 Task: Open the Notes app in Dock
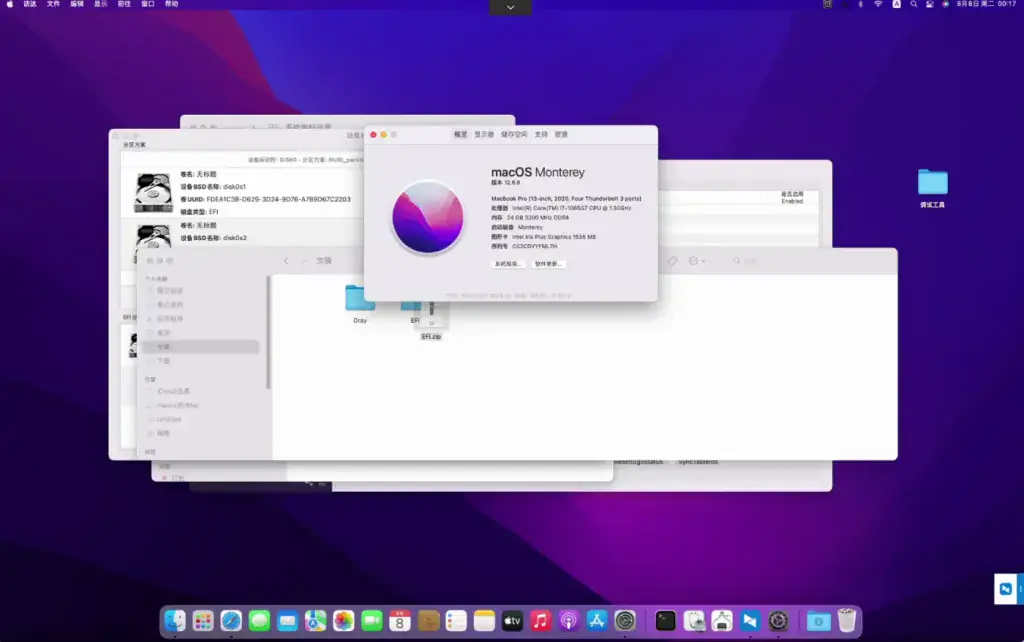(x=484, y=620)
